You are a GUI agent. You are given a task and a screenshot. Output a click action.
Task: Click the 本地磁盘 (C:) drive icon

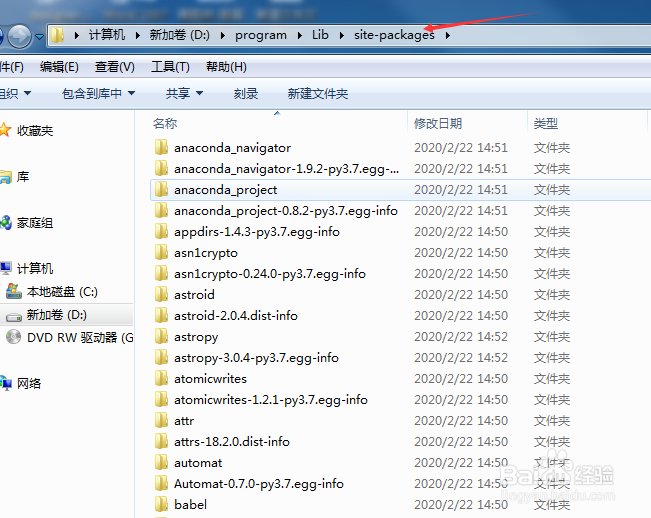pyautogui.click(x=14, y=291)
